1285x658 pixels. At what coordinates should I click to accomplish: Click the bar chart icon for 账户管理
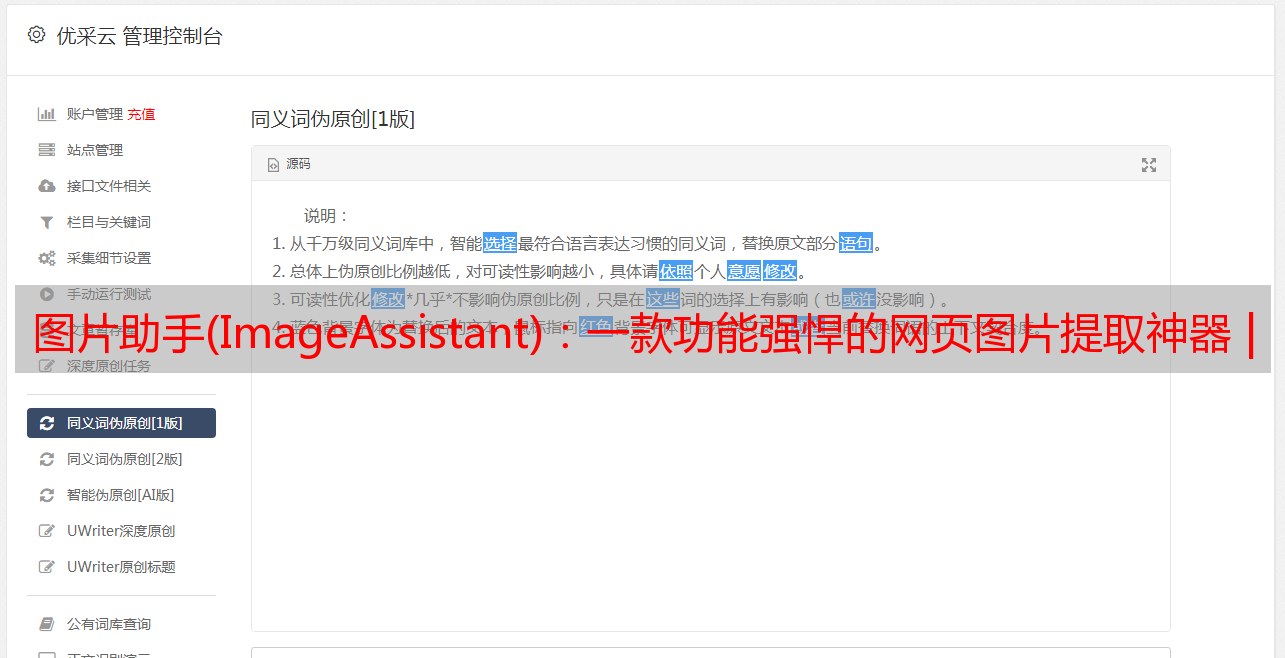point(46,114)
